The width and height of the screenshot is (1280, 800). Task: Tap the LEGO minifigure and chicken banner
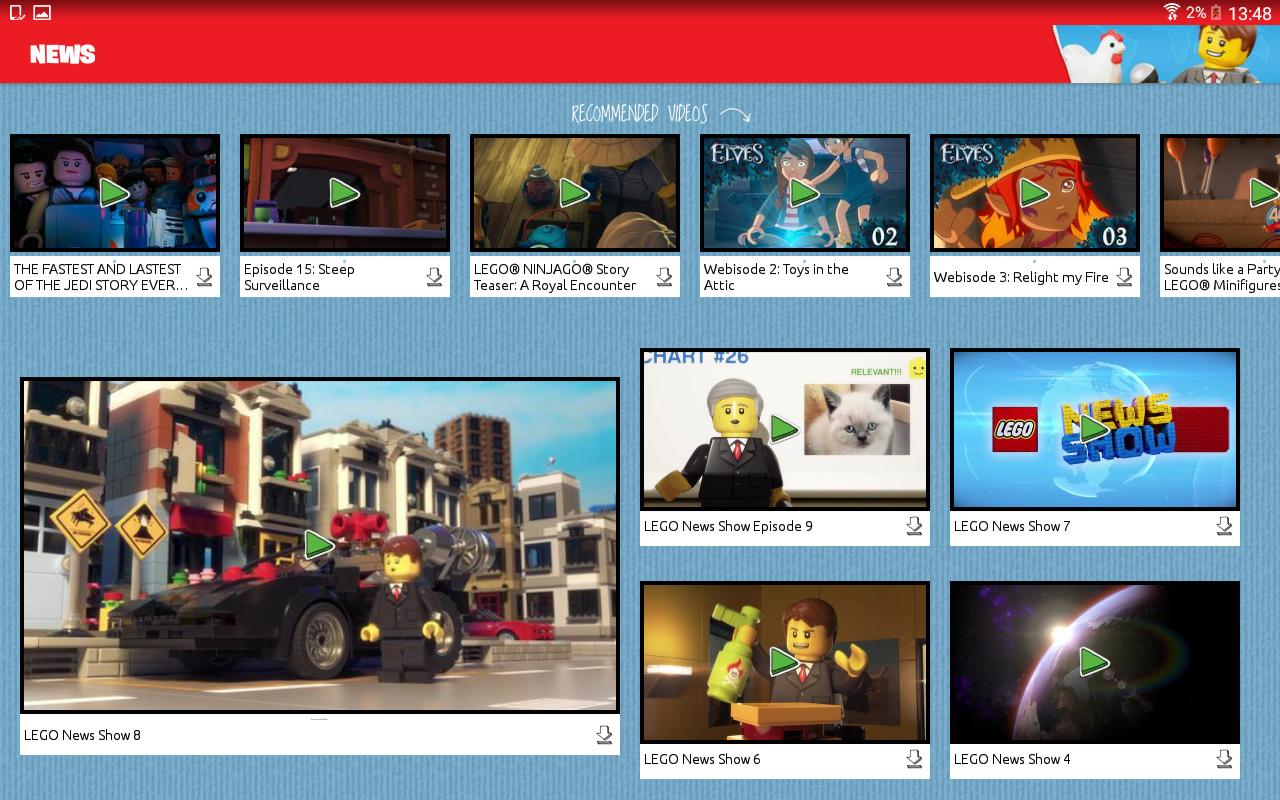tap(1166, 54)
